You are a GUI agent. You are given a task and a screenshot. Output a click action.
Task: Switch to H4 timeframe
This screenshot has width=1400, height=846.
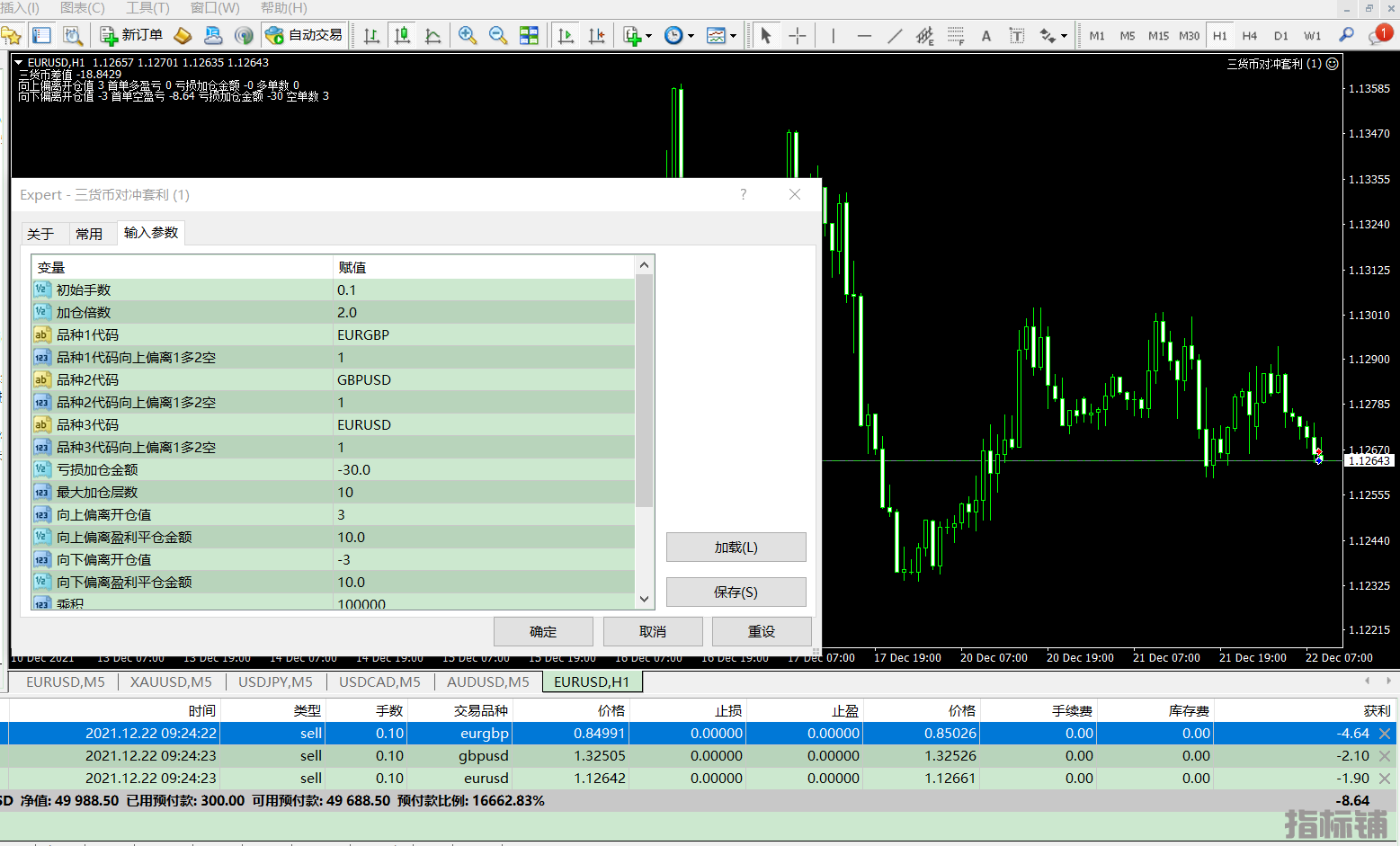tap(1250, 36)
